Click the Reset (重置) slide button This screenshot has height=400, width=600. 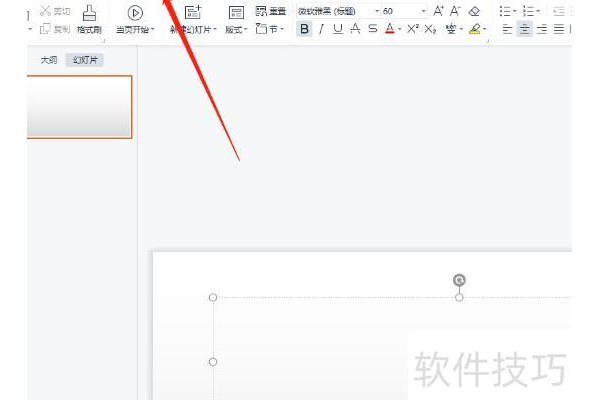click(271, 11)
